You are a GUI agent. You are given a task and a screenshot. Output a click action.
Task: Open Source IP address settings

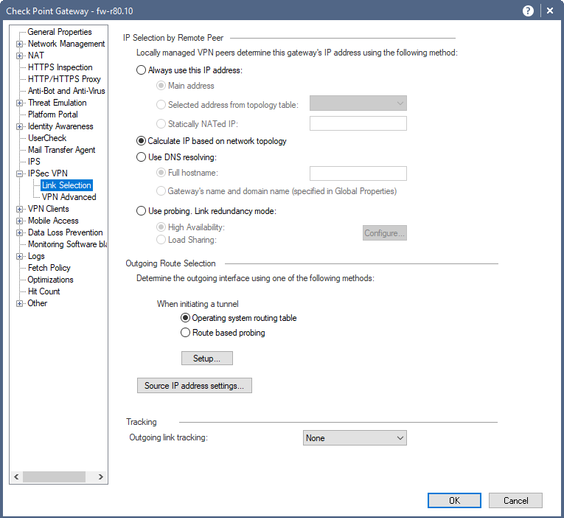pos(194,386)
